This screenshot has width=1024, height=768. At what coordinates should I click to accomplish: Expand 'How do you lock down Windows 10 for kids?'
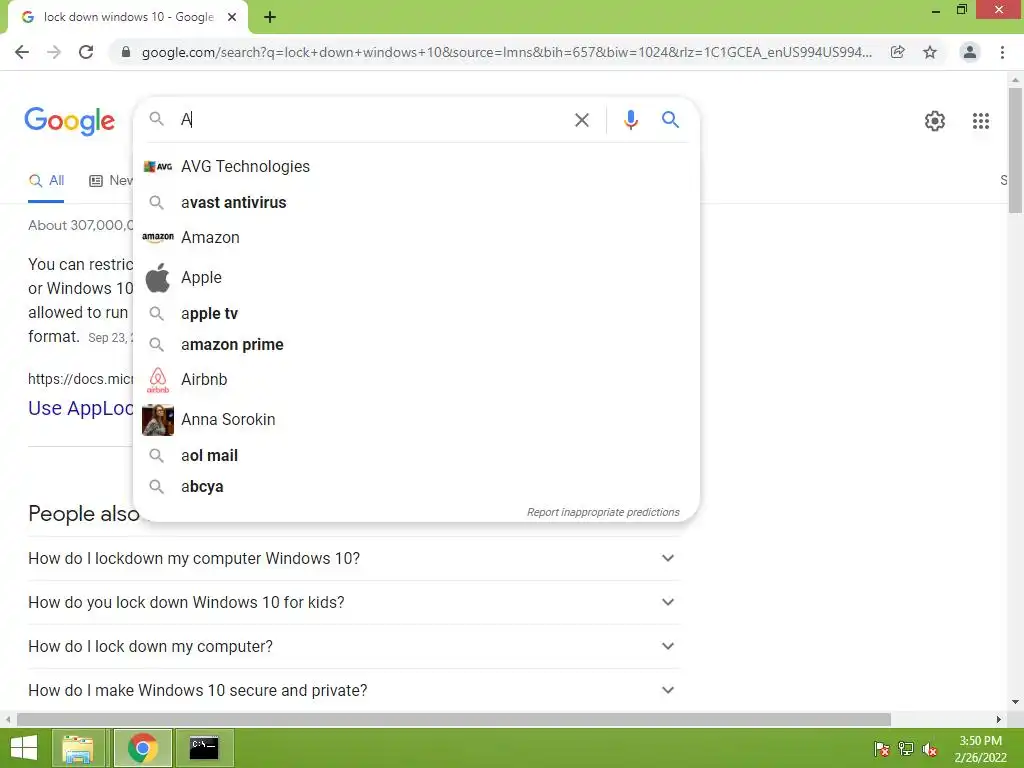353,602
